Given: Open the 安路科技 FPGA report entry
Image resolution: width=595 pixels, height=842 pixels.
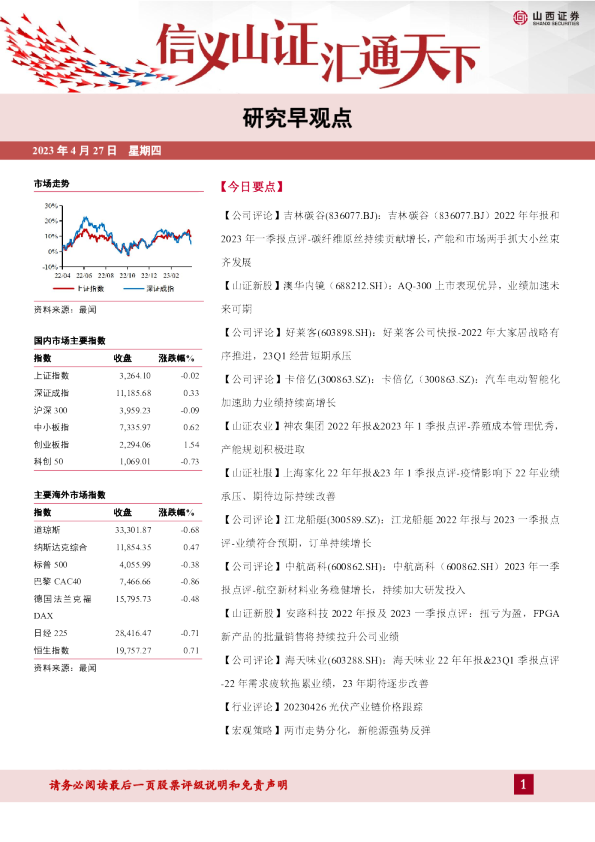Looking at the screenshot, I should (390, 625).
